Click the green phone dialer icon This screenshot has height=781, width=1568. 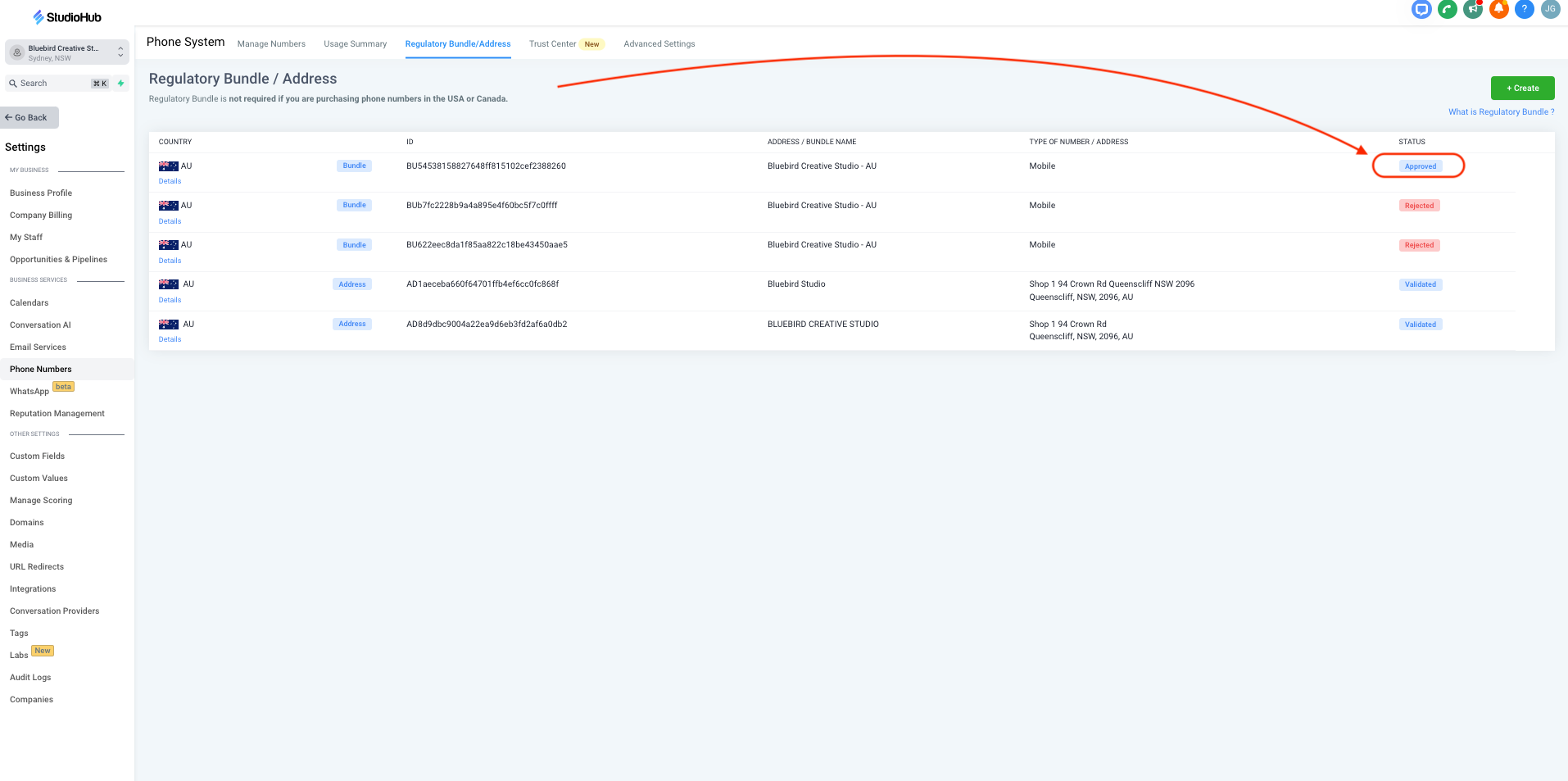1448,9
